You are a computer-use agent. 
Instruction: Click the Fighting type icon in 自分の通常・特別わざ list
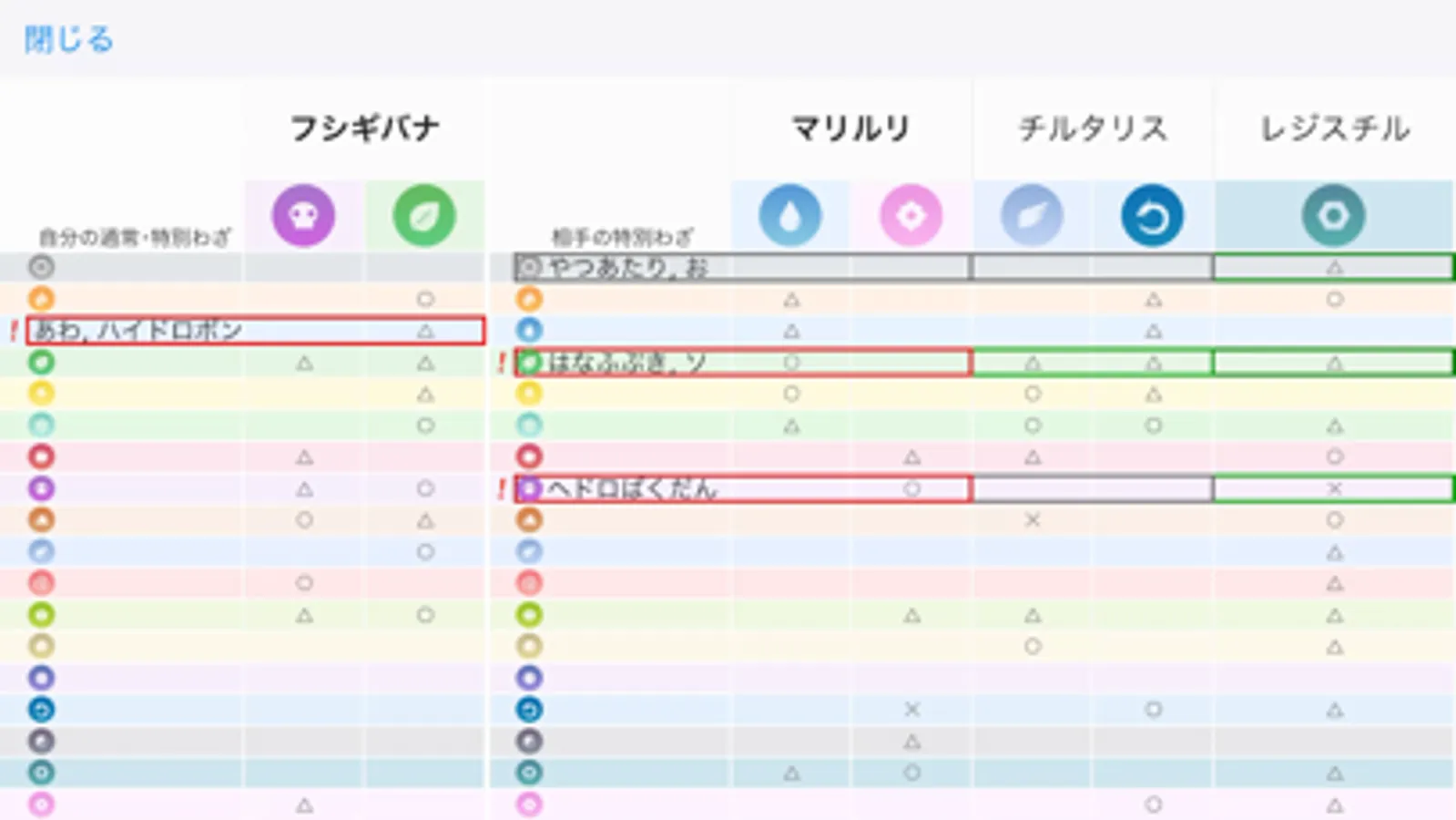click(41, 456)
